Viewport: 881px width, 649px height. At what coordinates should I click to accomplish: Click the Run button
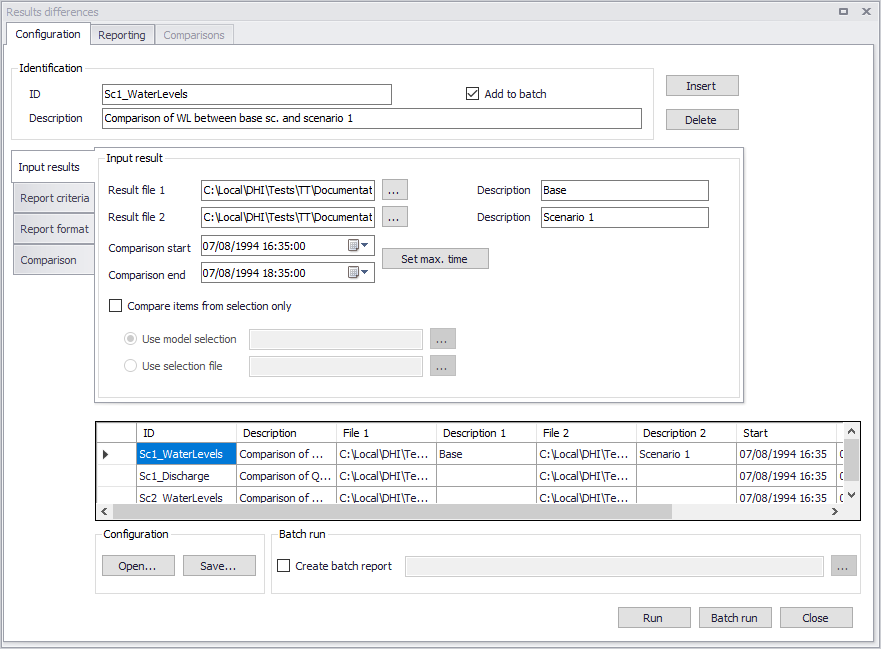[x=654, y=618]
